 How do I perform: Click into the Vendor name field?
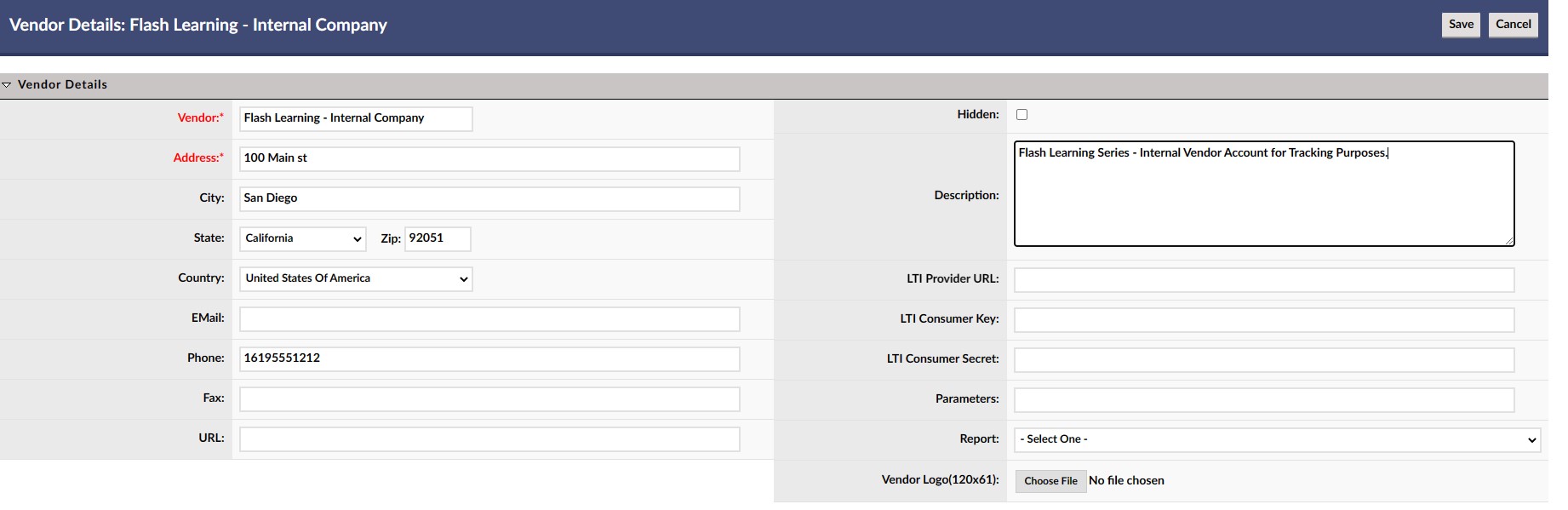(356, 118)
